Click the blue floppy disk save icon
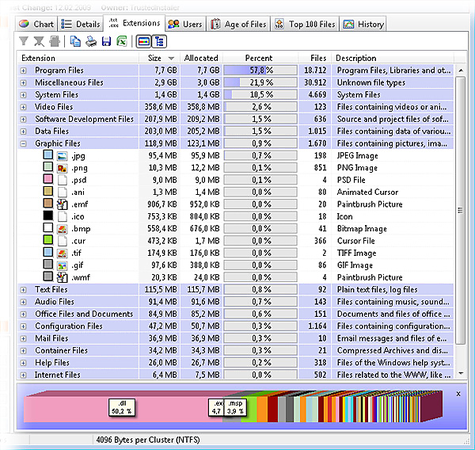475x450 pixels. click(106, 41)
